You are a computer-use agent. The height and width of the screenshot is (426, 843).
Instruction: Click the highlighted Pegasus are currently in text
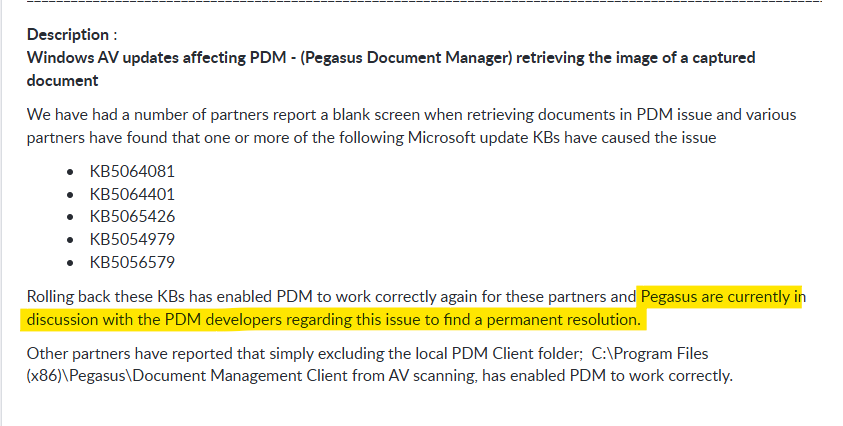pos(723,297)
